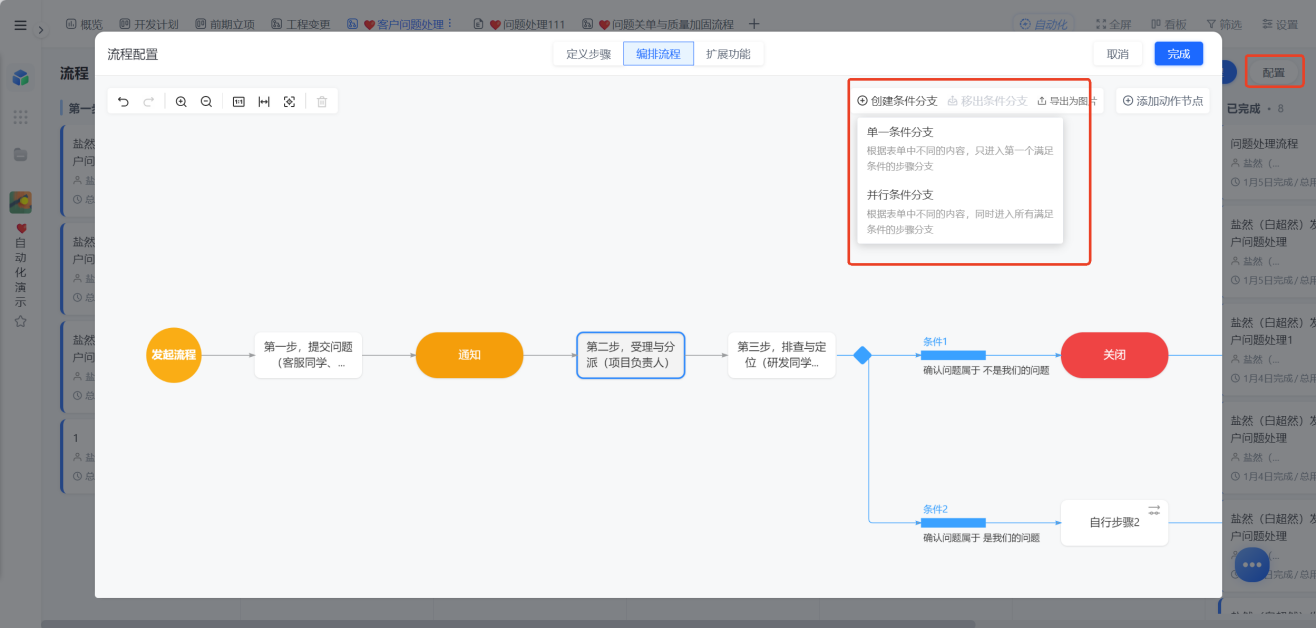The height and width of the screenshot is (628, 1316).
Task: Click 添加动作节点
Action: (1162, 101)
